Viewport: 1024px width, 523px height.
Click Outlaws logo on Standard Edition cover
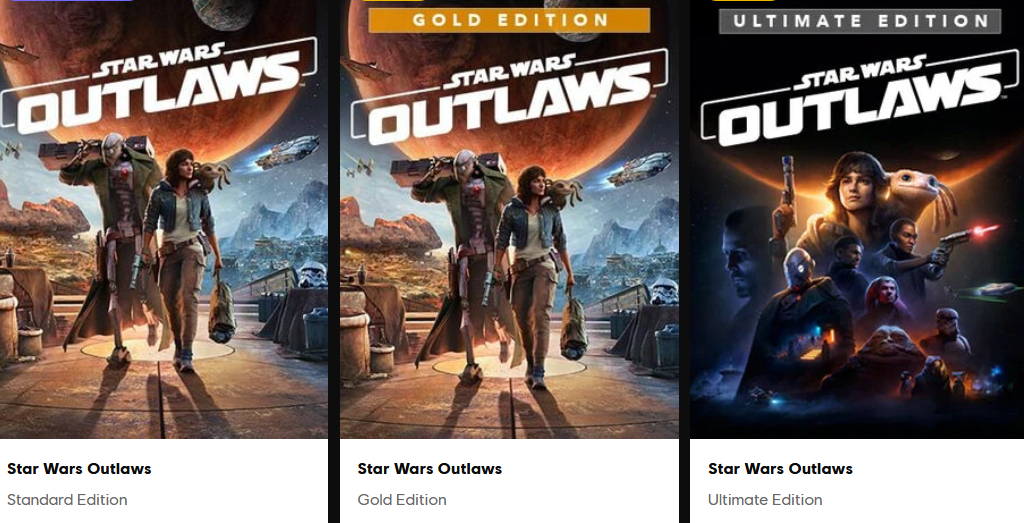tap(159, 87)
